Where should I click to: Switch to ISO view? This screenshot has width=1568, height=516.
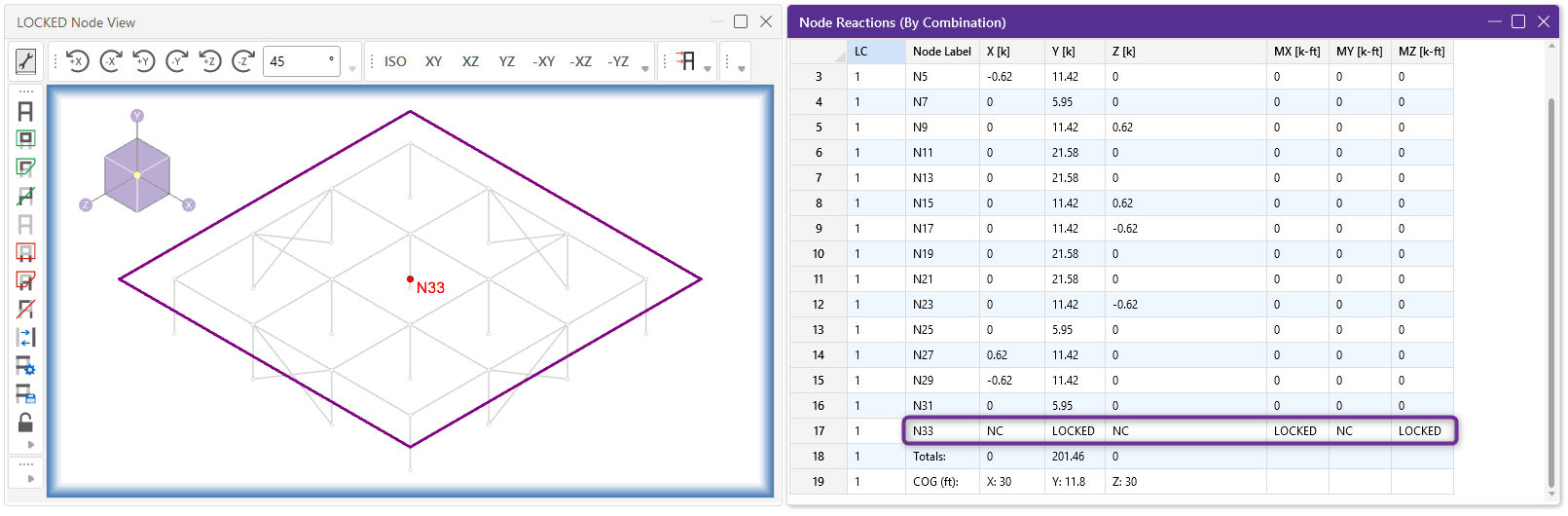click(395, 61)
